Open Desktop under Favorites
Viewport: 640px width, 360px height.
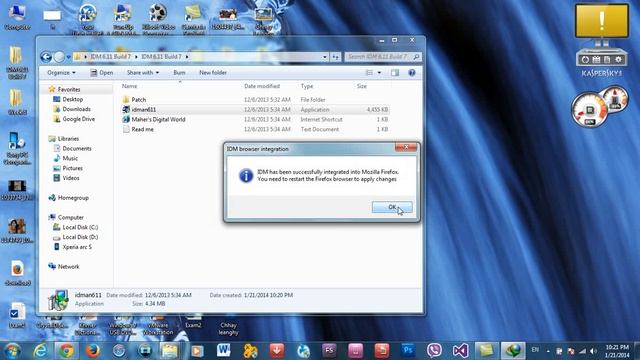coord(72,99)
